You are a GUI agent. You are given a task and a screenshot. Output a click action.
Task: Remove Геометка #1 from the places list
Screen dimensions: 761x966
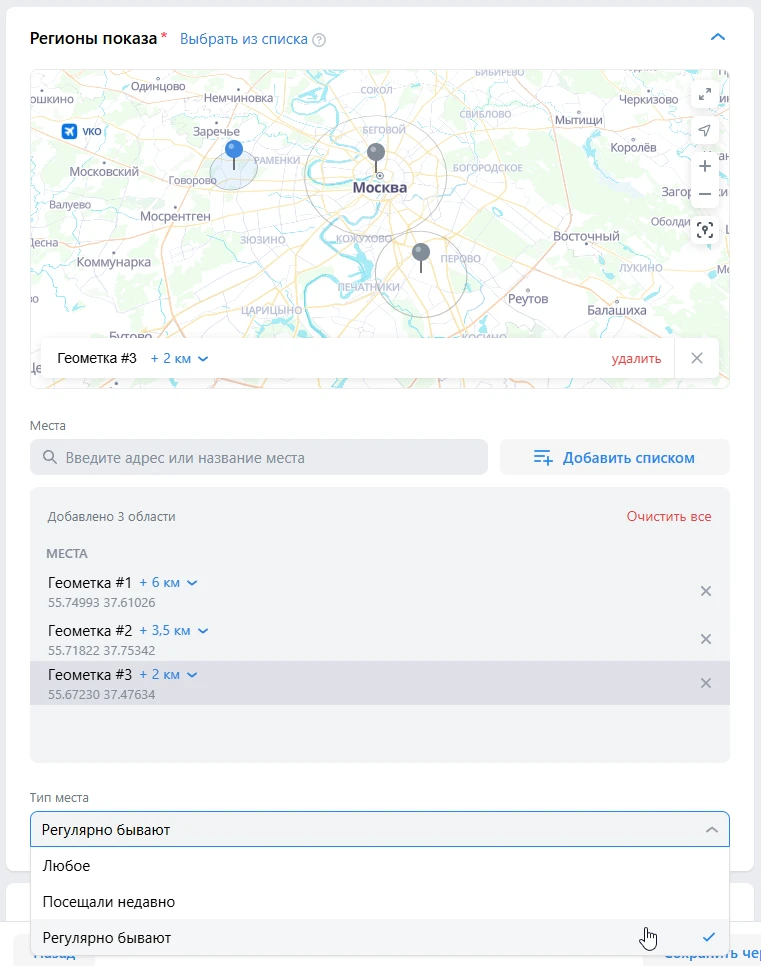[706, 591]
